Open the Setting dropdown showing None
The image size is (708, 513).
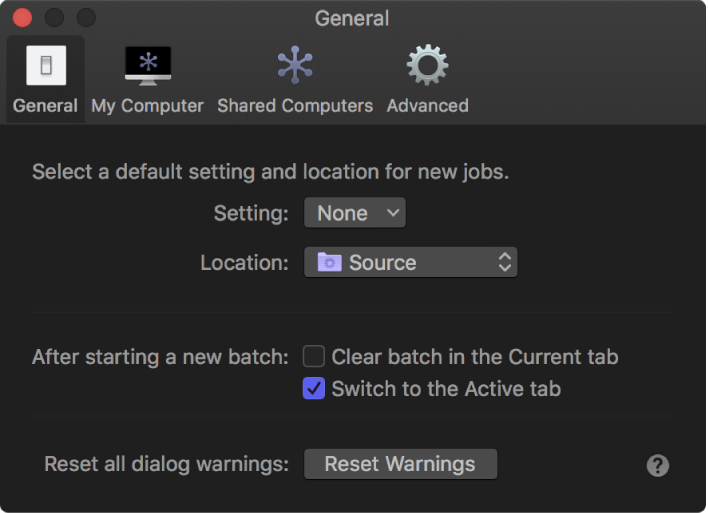point(354,213)
